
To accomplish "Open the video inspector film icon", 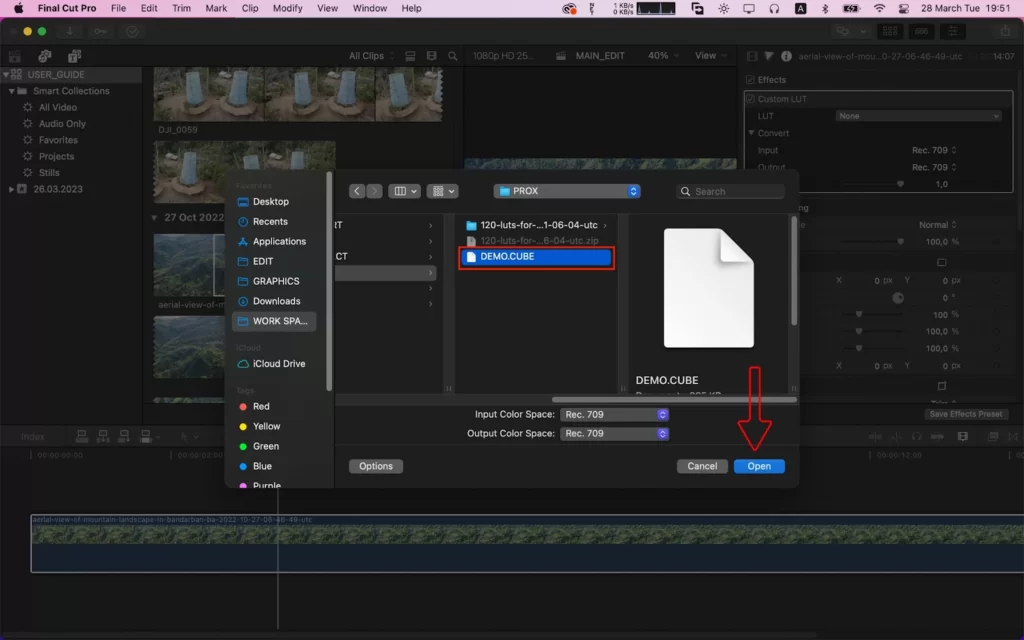I will [x=752, y=56].
